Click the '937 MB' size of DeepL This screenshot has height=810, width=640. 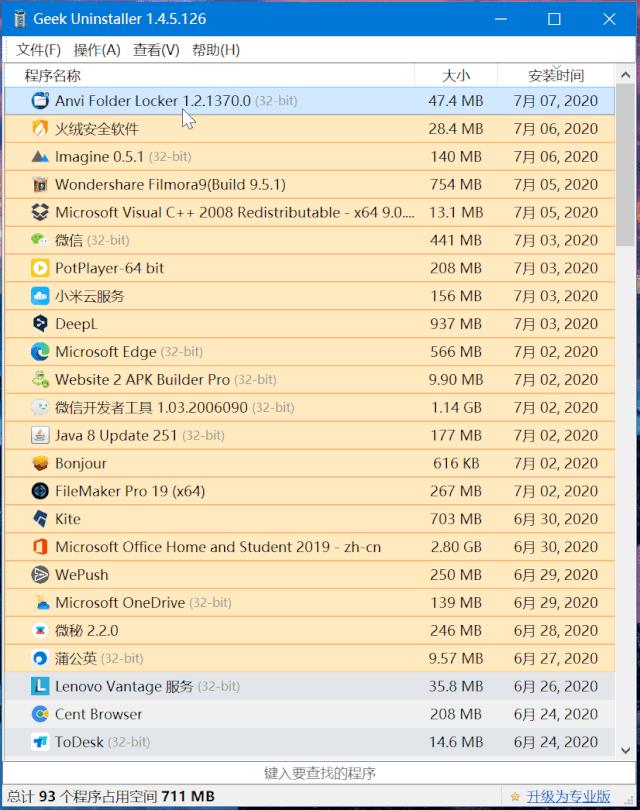click(x=456, y=323)
